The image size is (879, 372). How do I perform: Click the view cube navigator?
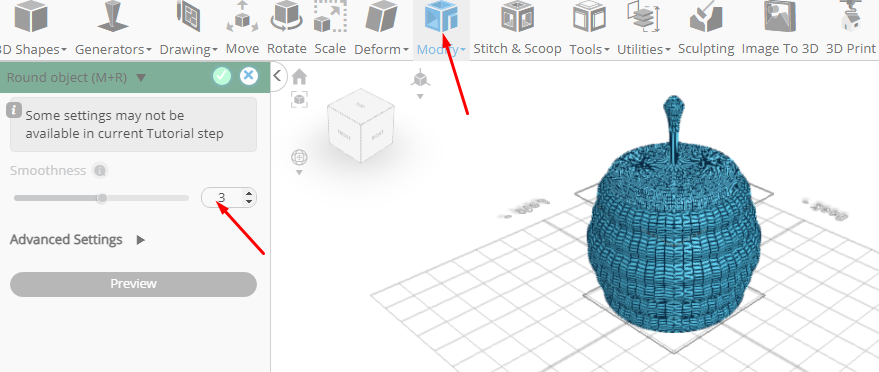click(x=362, y=124)
